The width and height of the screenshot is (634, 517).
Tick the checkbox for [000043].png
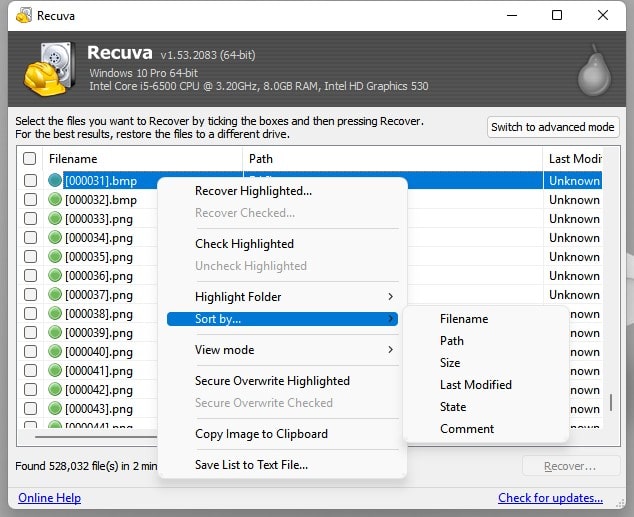(30, 408)
